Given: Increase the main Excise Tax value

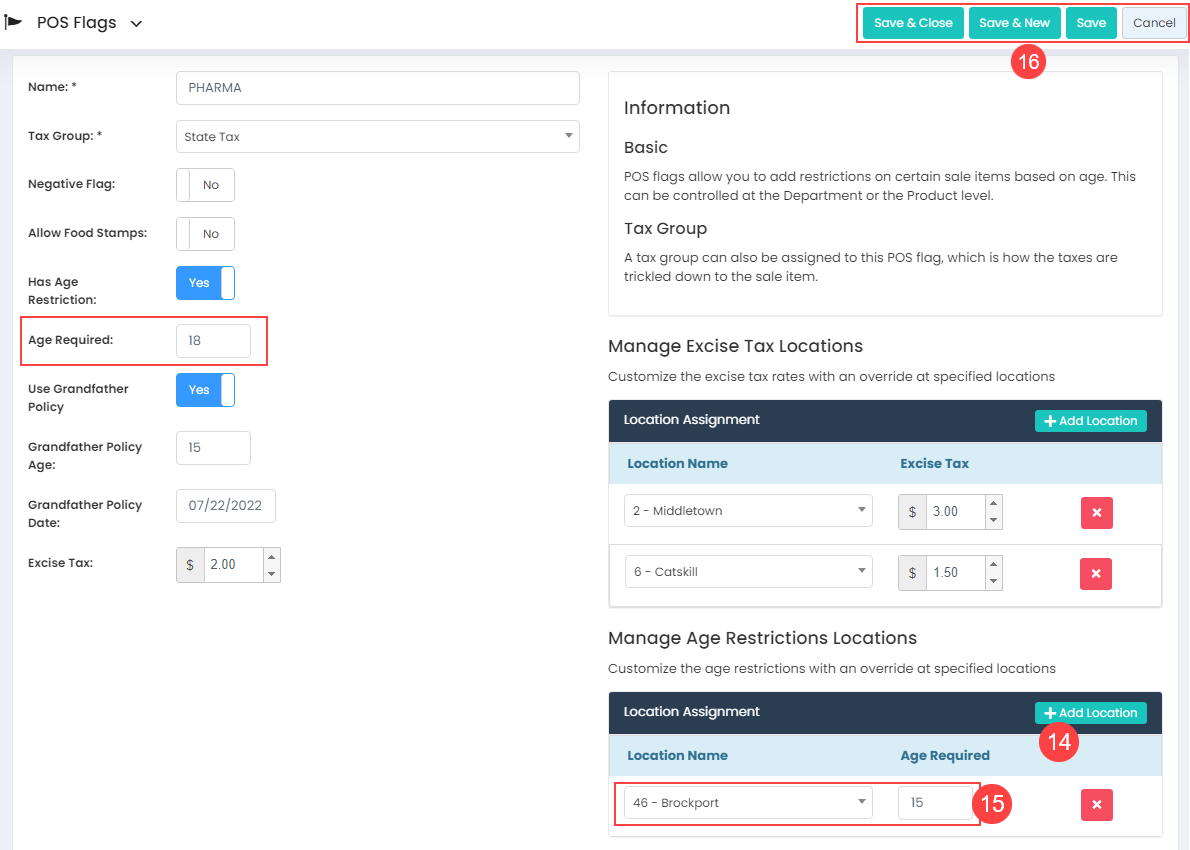Looking at the screenshot, I should (271, 556).
